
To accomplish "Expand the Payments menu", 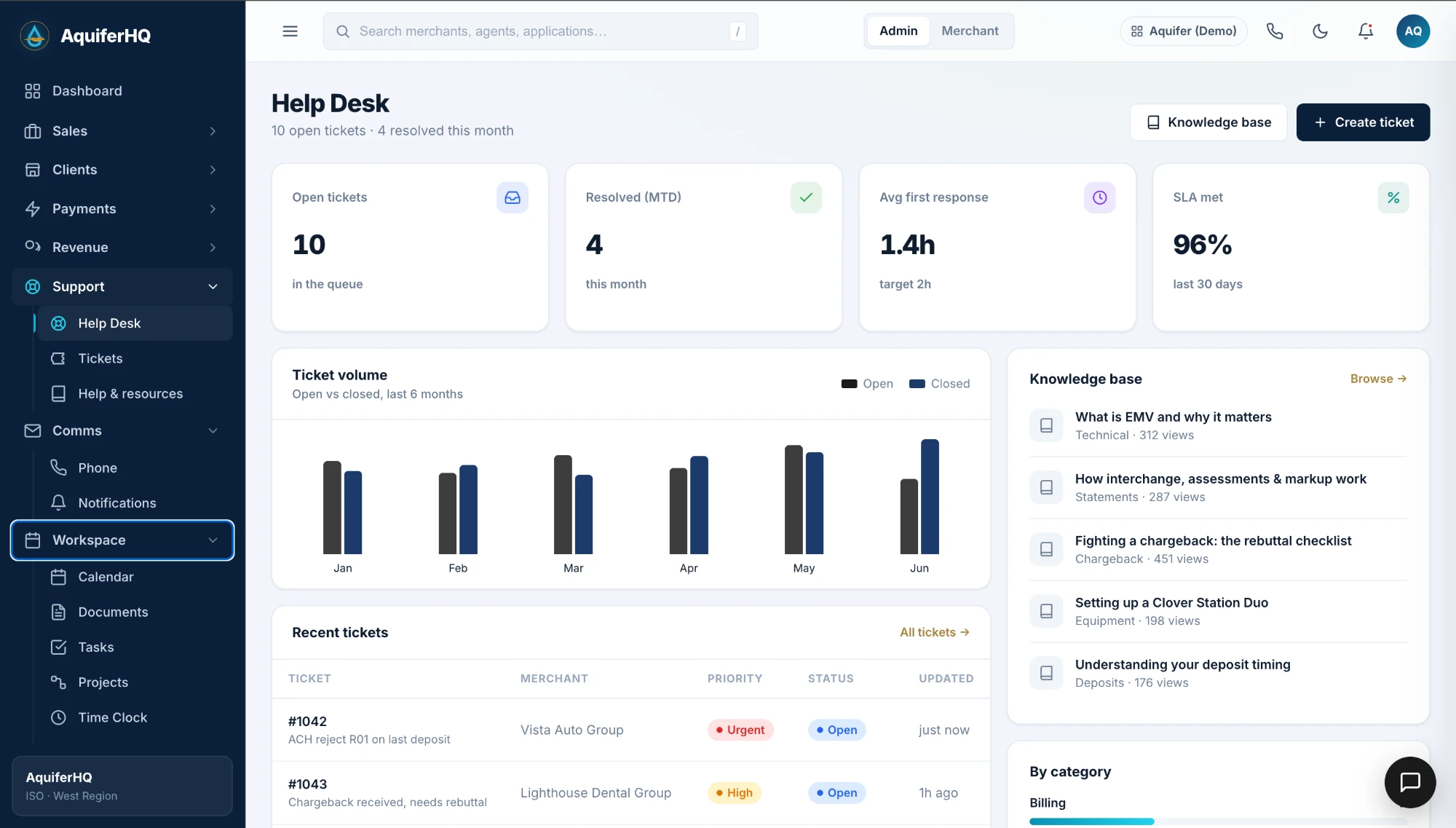I will point(122,209).
